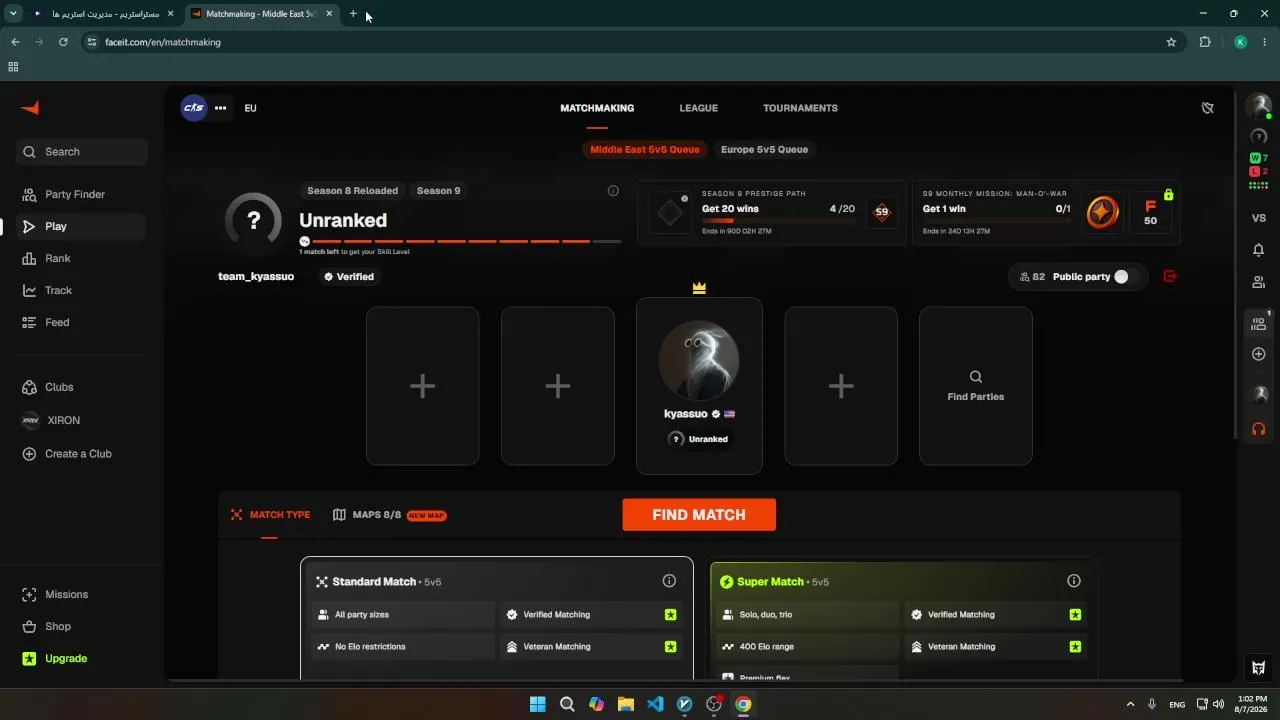Open the Tournaments tab
Viewport: 1280px width, 720px height.
800,108
